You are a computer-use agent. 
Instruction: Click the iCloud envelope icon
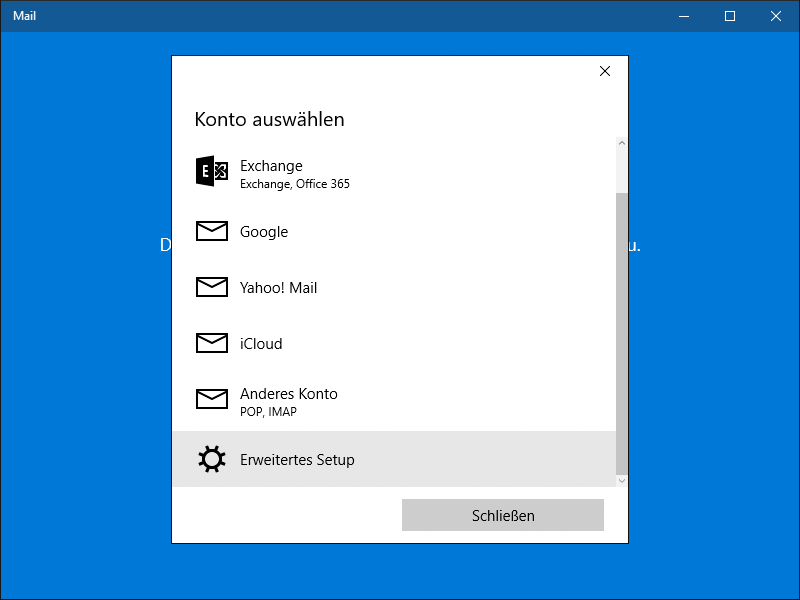212,343
